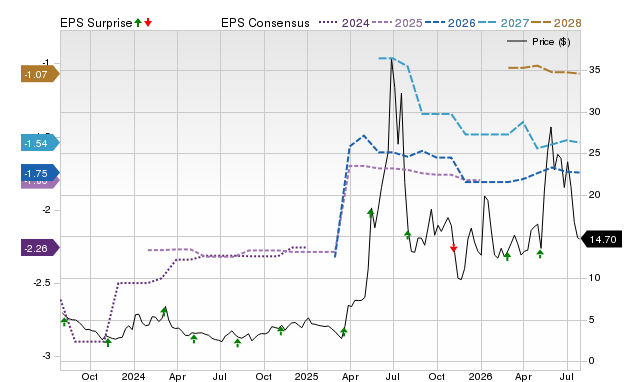The image size is (640, 382).
Task: Click the EPS Surprise legend label
Action: coord(96,23)
